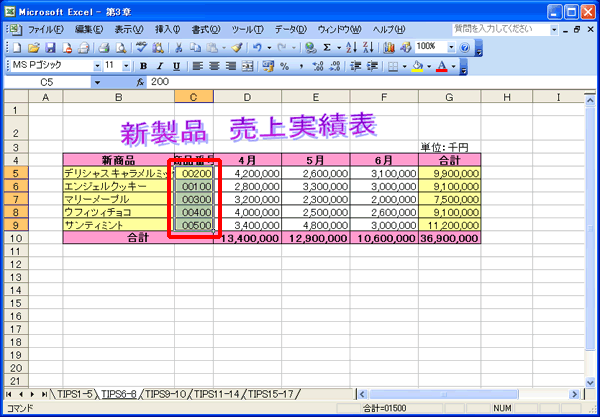Save the workbook with the floppy icon
Image resolution: width=600 pixels, height=417 pixels.
click(51, 47)
